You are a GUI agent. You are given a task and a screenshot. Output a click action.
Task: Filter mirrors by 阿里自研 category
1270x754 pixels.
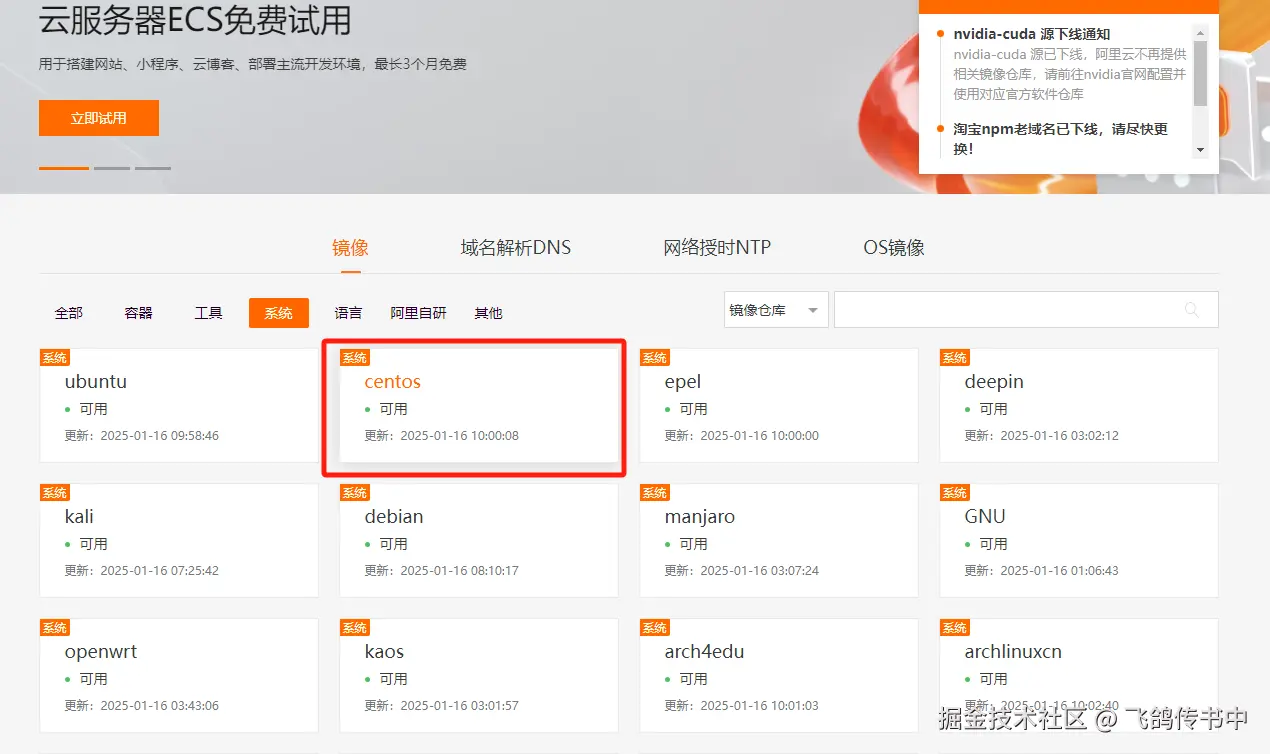(419, 313)
